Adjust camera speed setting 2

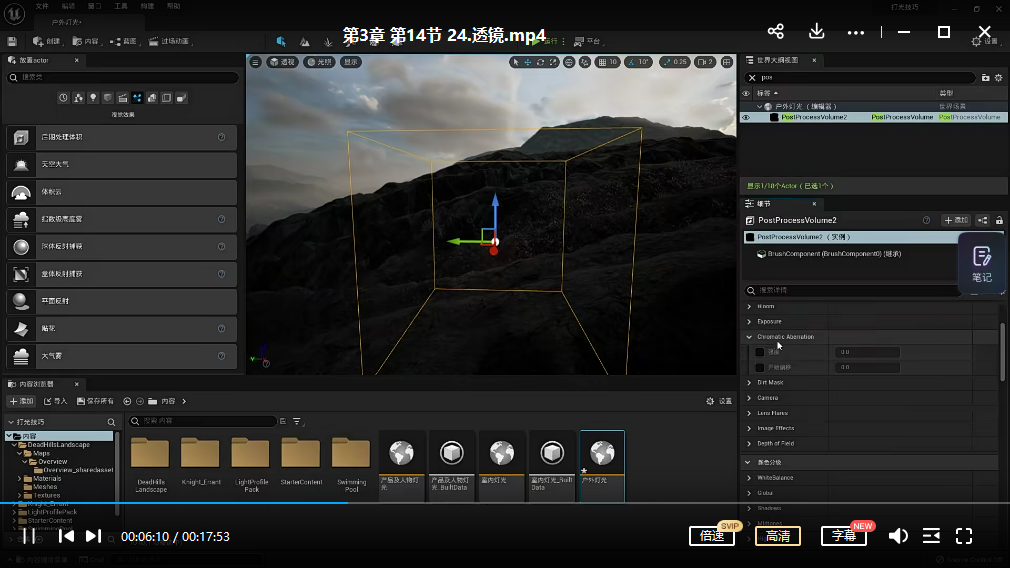click(x=705, y=62)
